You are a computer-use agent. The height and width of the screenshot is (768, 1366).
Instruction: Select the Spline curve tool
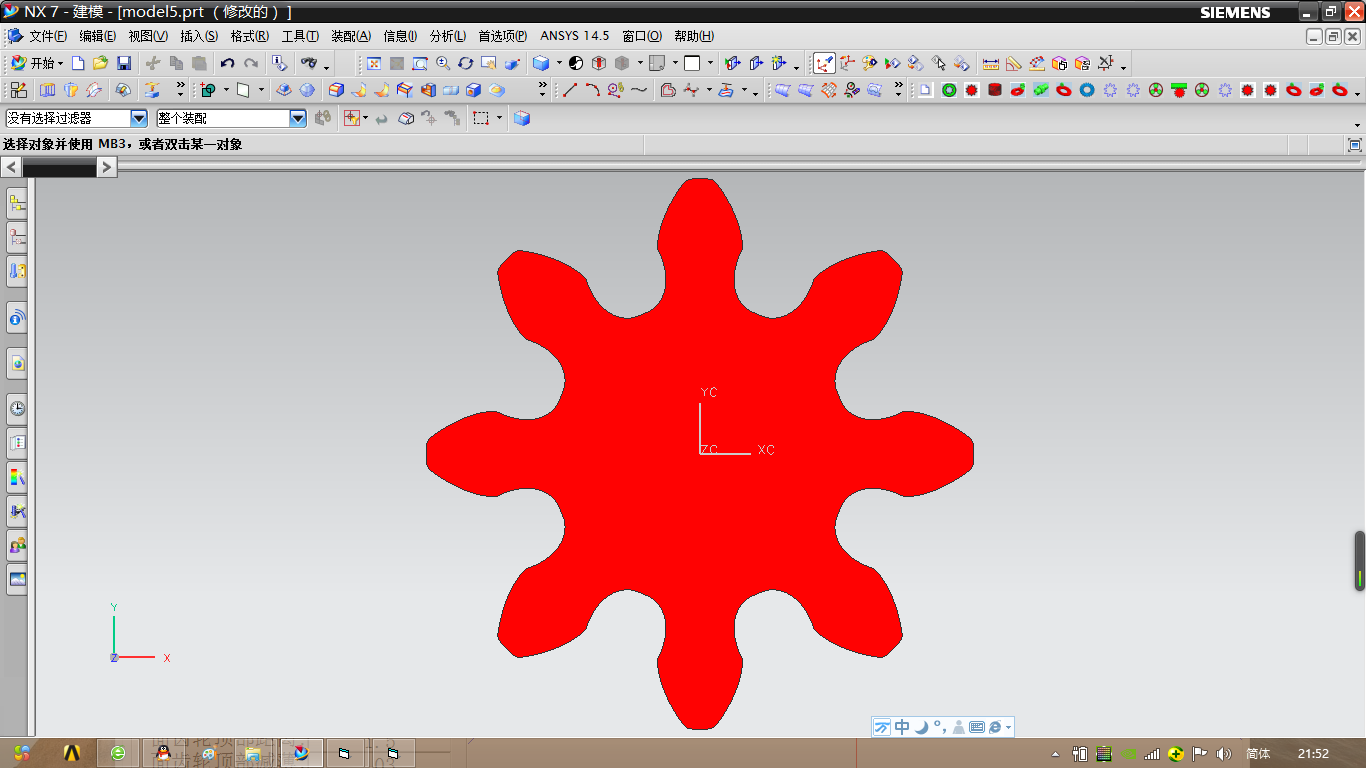coord(638,90)
